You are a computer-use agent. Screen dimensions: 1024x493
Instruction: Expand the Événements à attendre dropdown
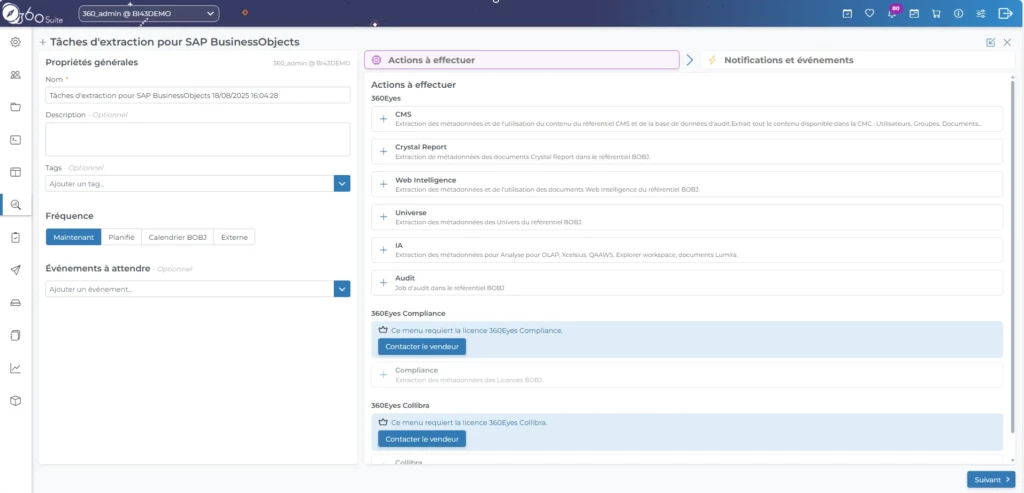point(342,289)
